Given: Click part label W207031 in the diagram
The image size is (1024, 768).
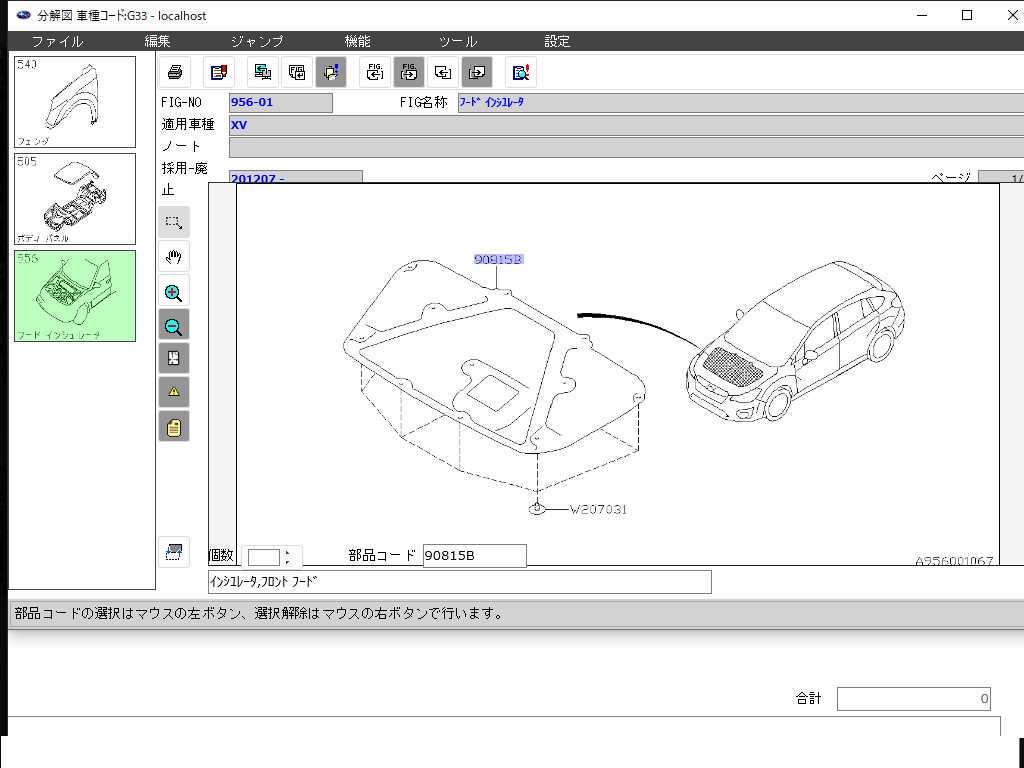Looking at the screenshot, I should pos(598,509).
